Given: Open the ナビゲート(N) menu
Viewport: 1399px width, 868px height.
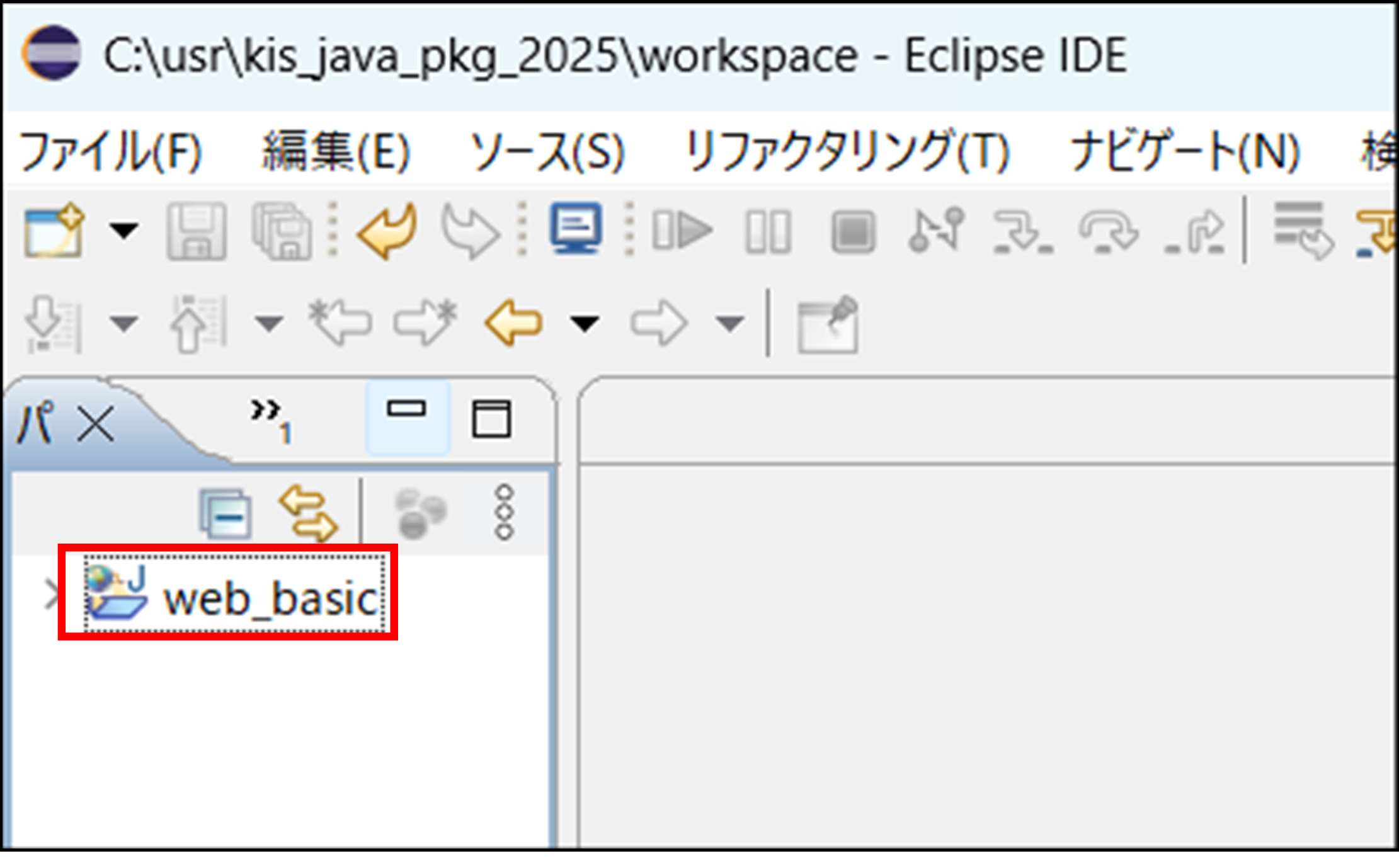Looking at the screenshot, I should (1185, 152).
